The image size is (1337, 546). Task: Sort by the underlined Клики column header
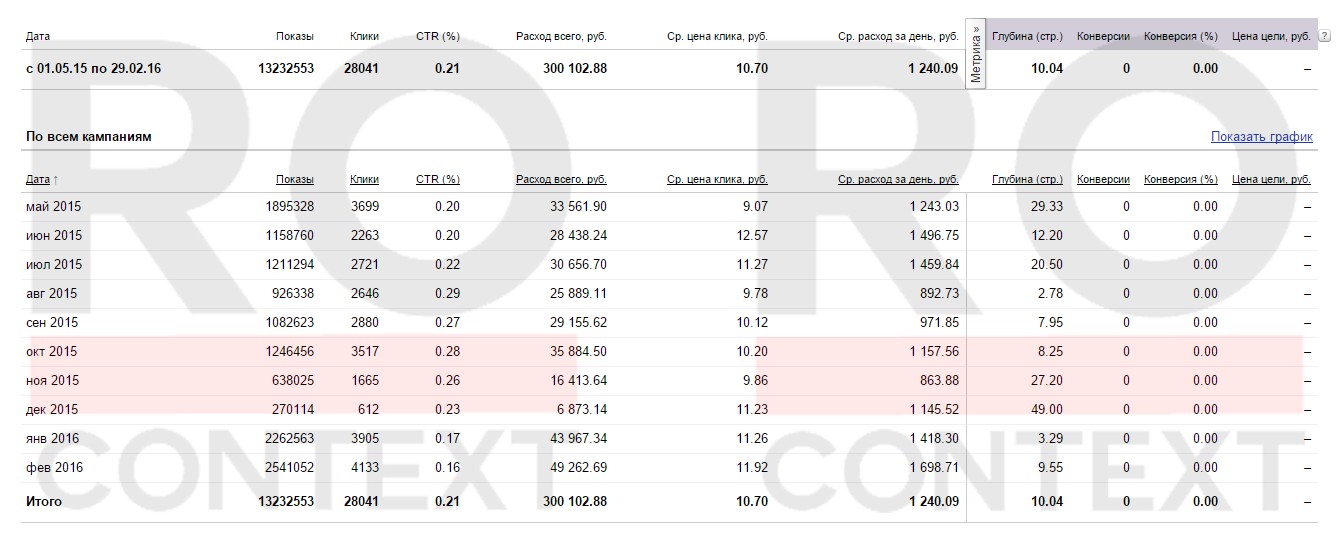click(x=364, y=180)
